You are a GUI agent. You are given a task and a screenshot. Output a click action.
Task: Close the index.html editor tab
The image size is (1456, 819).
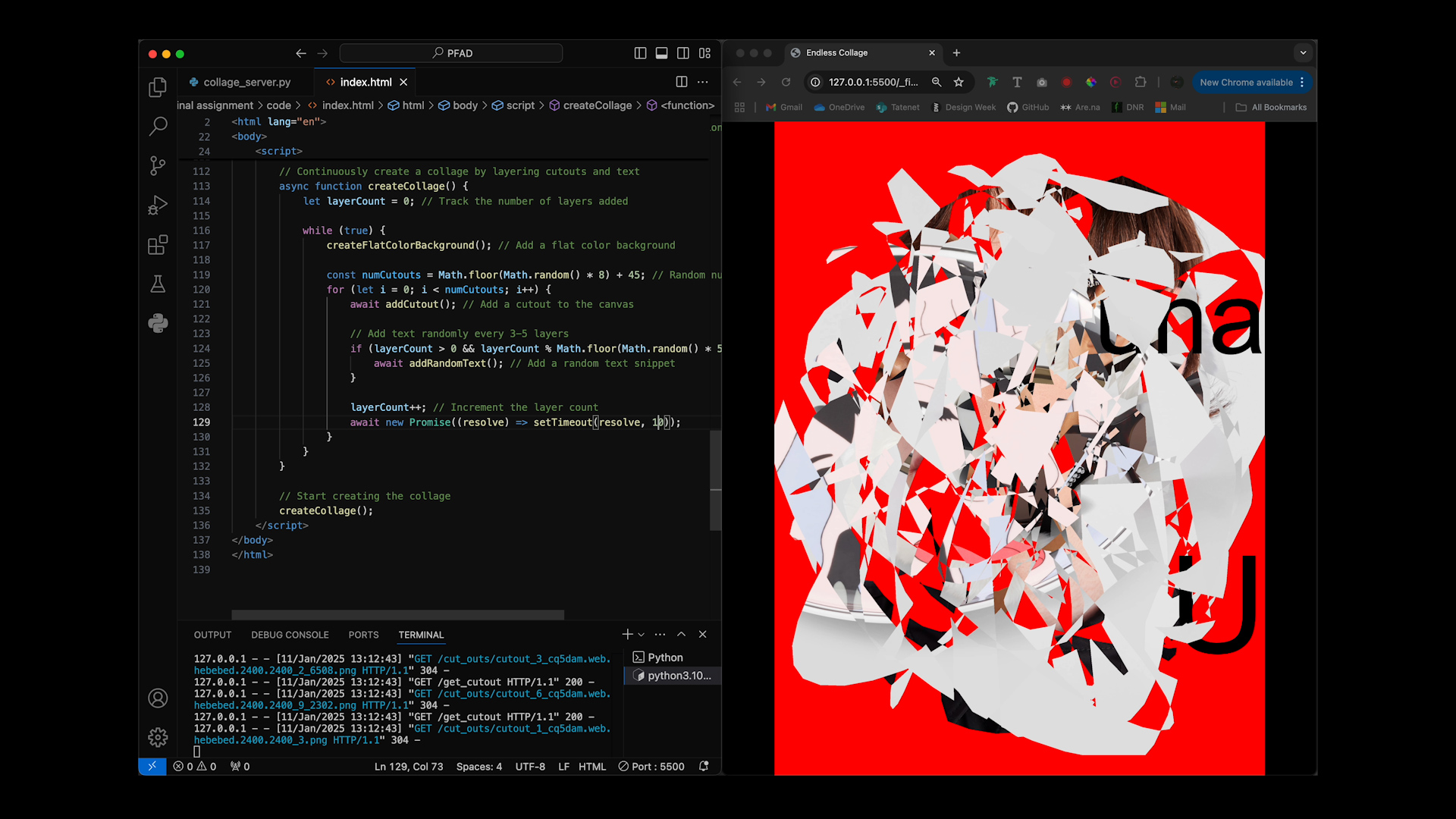pyautogui.click(x=403, y=82)
